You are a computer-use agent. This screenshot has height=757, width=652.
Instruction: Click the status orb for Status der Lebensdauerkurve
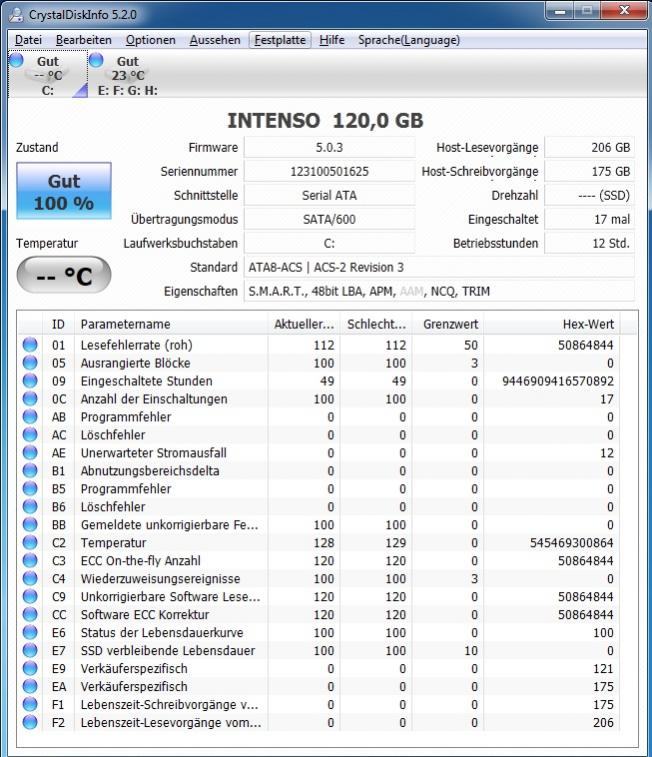click(x=30, y=632)
